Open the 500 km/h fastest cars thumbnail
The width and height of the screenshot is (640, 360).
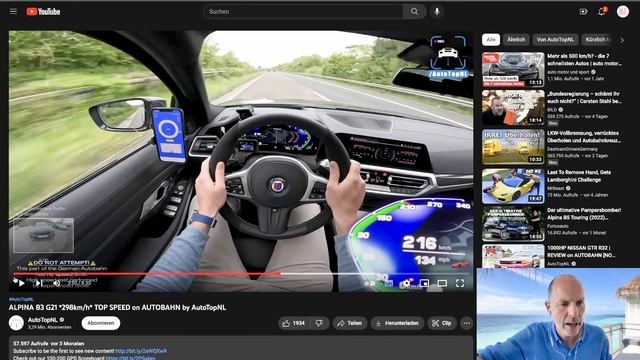pos(513,69)
